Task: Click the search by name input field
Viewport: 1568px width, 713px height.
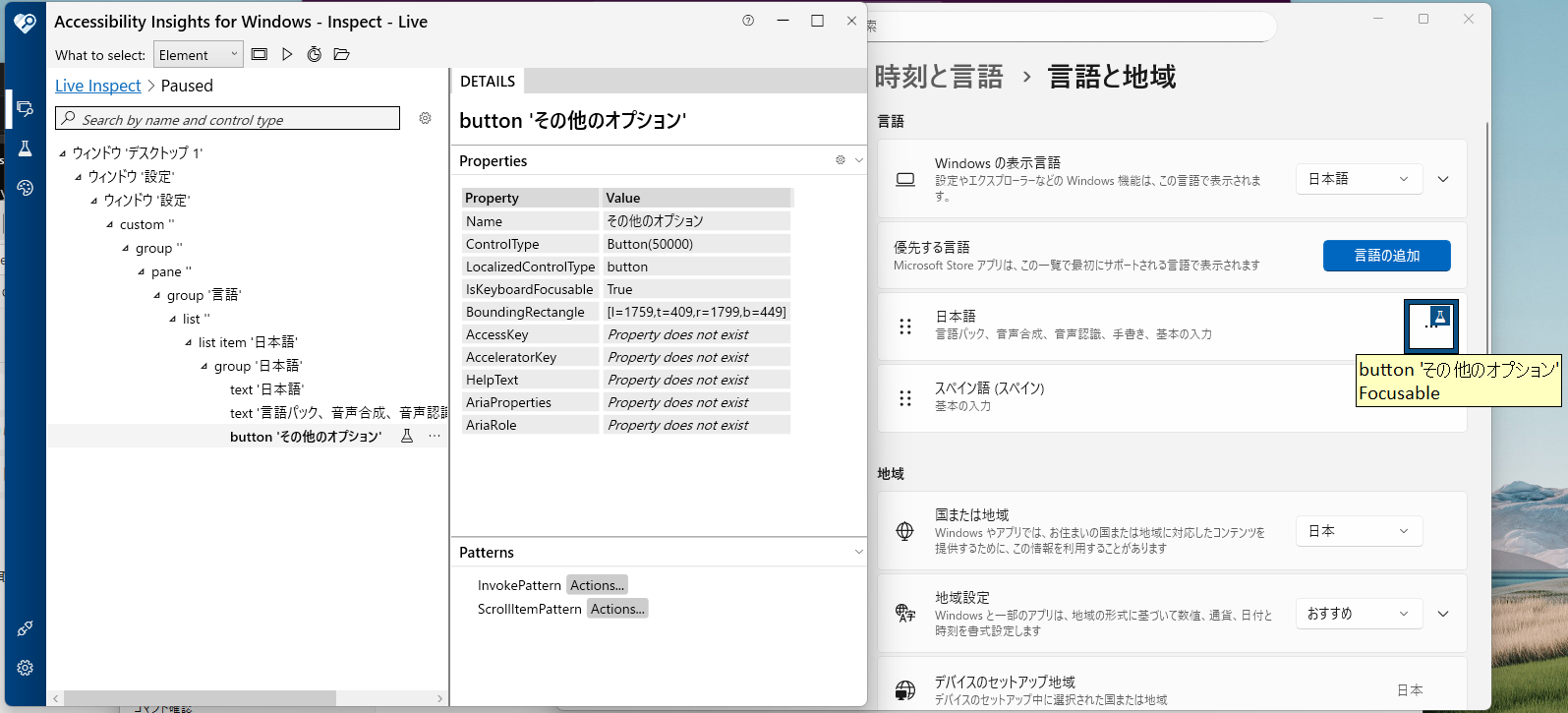Action: pyautogui.click(x=227, y=119)
